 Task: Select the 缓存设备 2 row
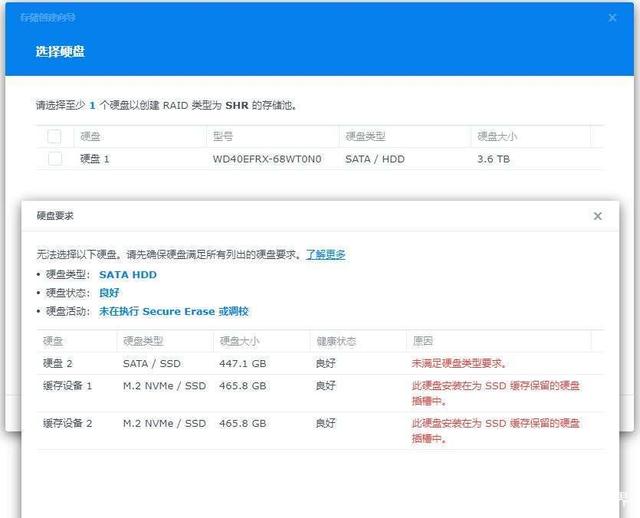(67, 423)
